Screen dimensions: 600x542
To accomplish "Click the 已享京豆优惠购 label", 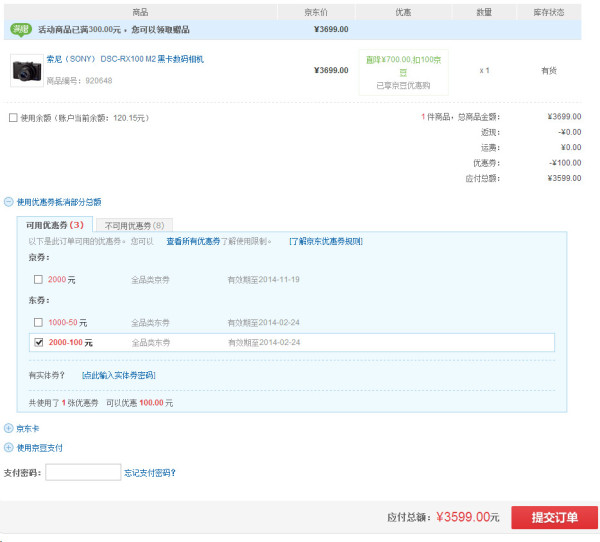I will point(403,85).
